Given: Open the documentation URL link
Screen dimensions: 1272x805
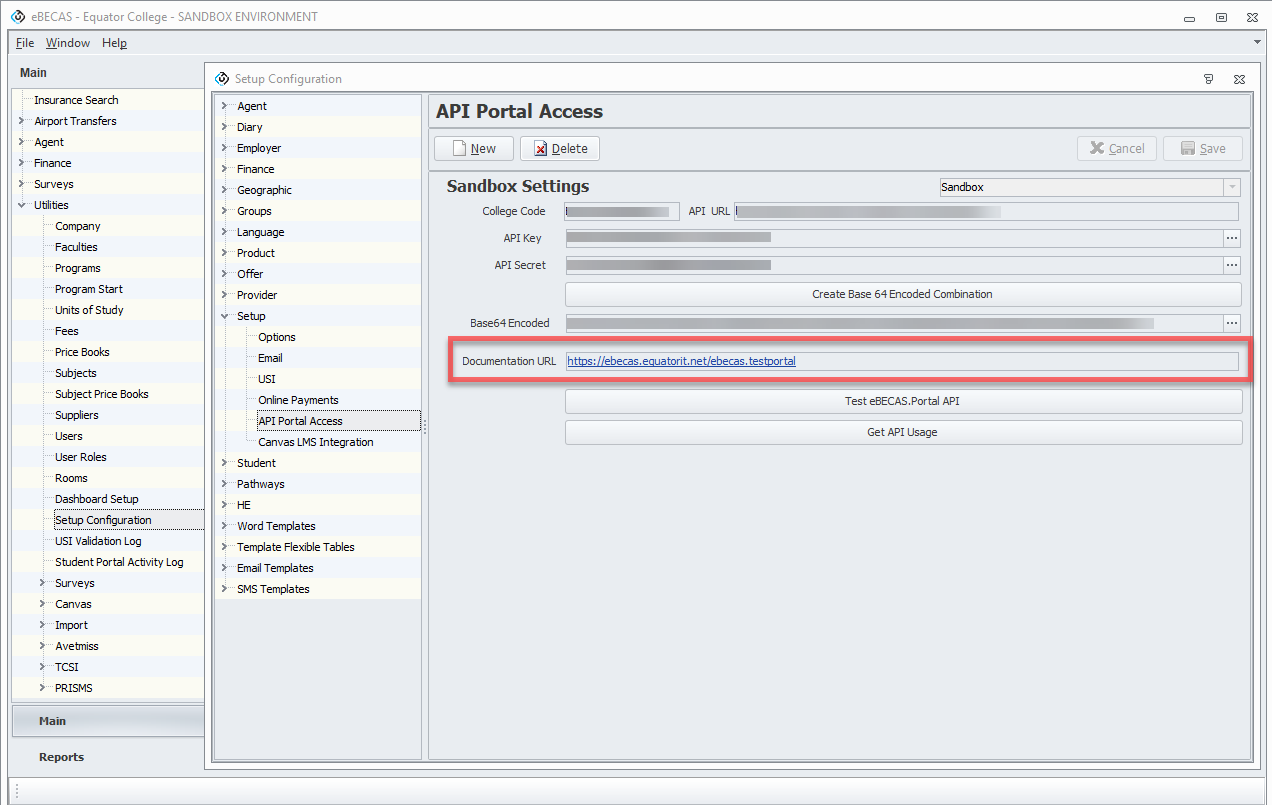Looking at the screenshot, I should click(x=681, y=361).
